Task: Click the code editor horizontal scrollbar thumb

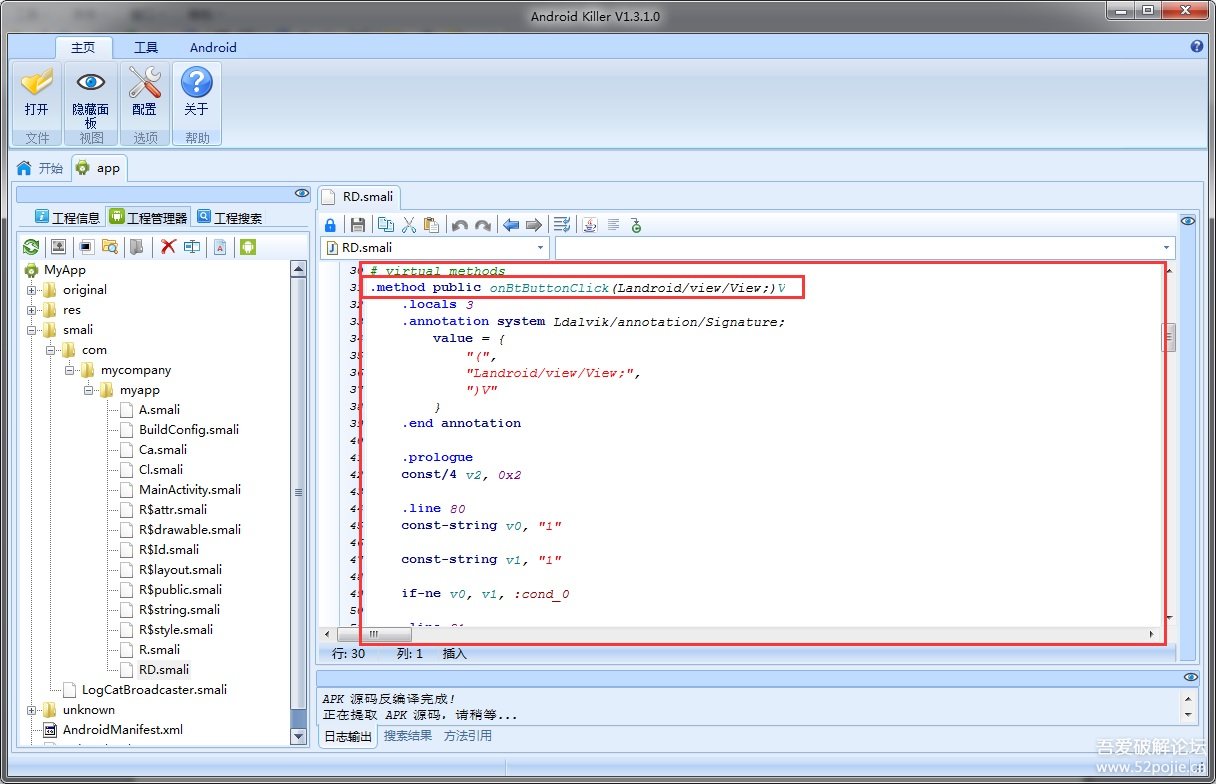Action: (373, 635)
